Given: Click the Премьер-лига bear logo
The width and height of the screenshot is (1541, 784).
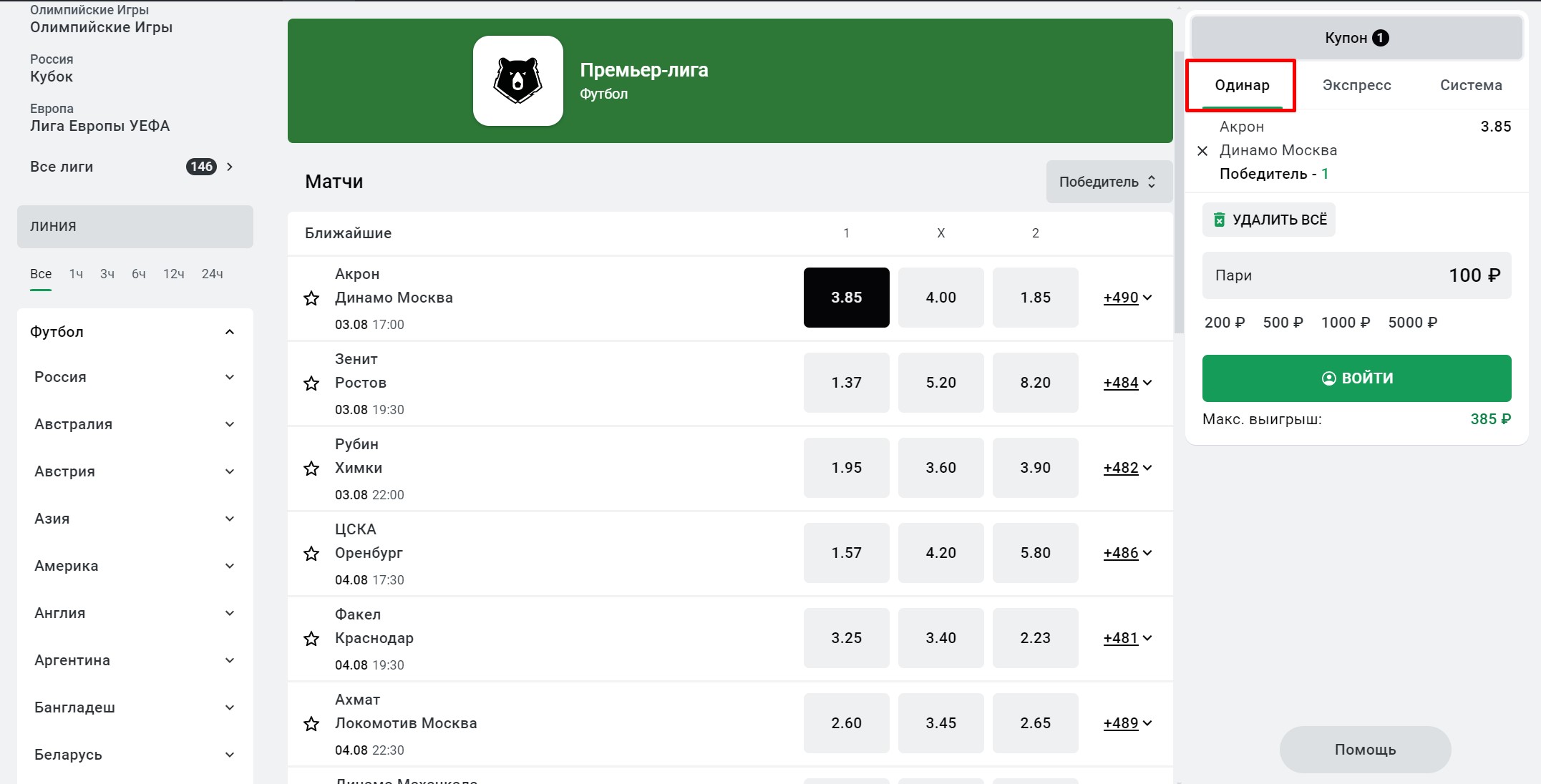Looking at the screenshot, I should coord(517,81).
